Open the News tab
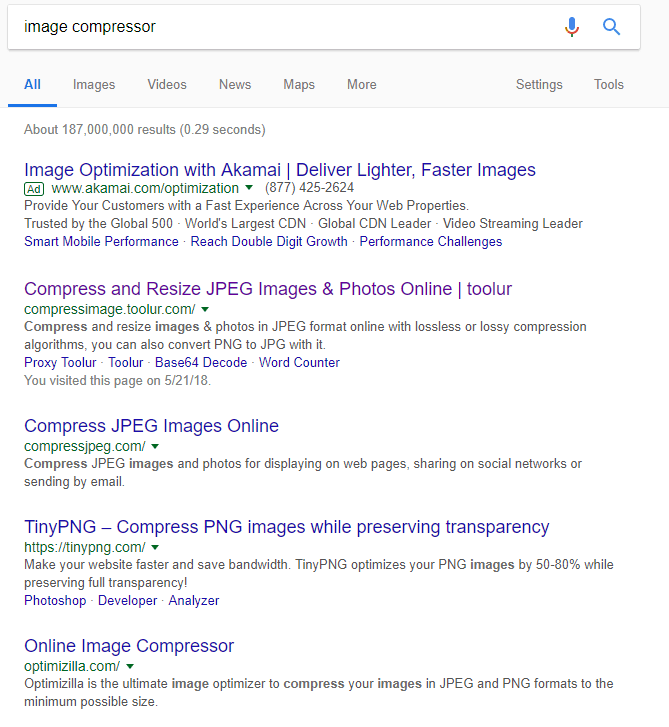The height and width of the screenshot is (727, 669). [x=235, y=84]
